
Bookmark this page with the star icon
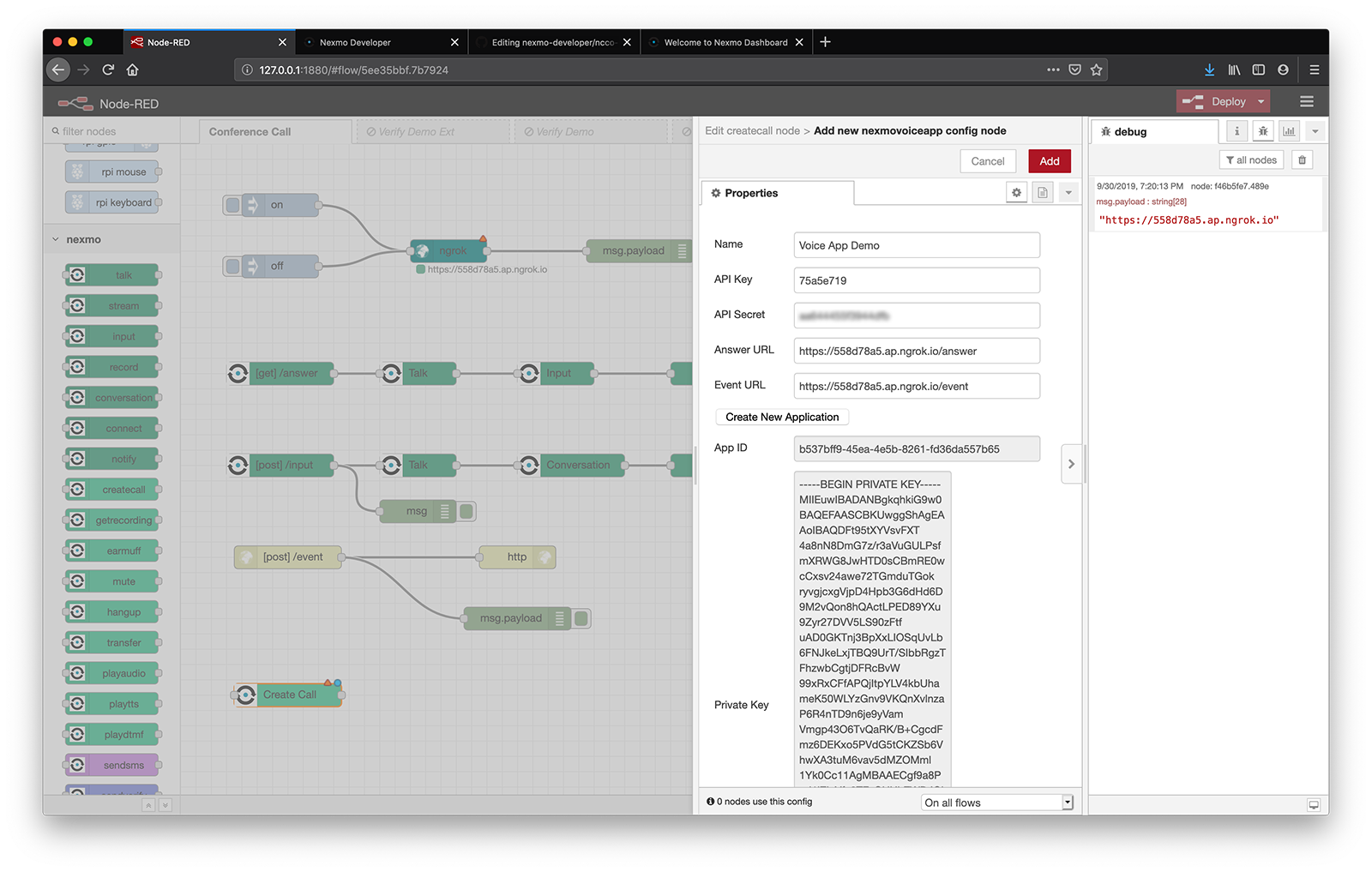[x=1096, y=69]
